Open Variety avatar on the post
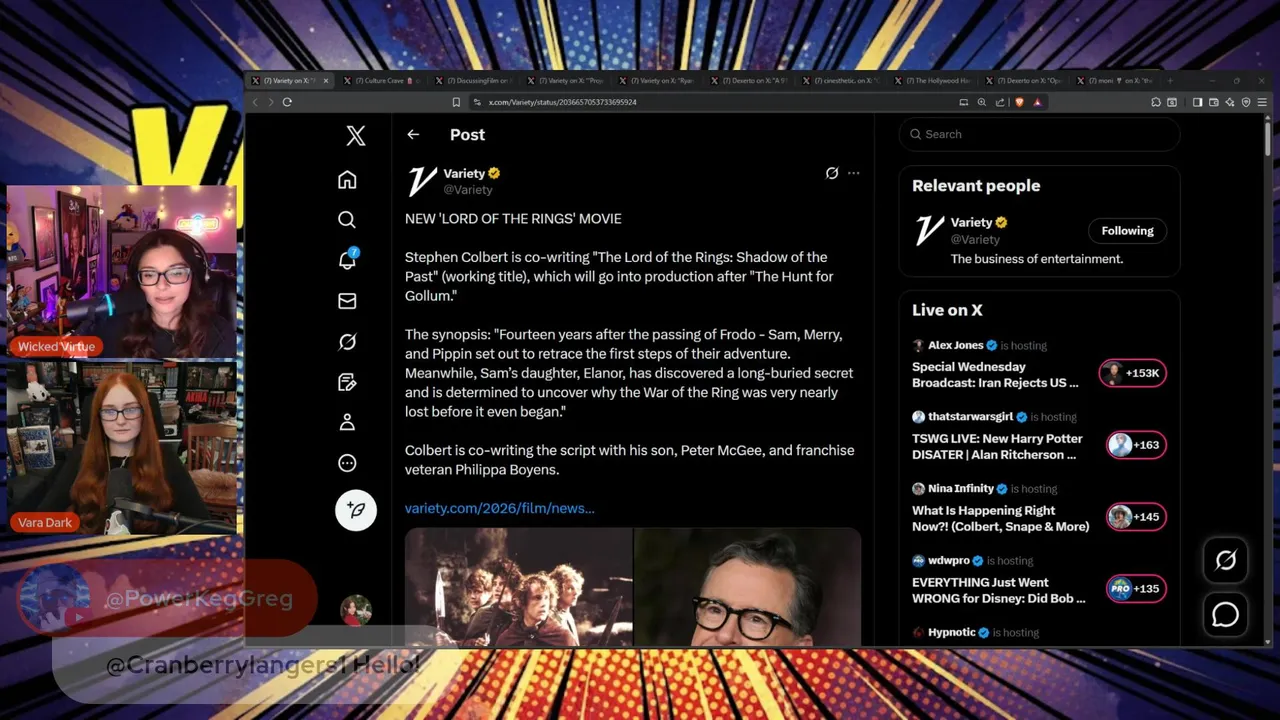 [x=422, y=181]
